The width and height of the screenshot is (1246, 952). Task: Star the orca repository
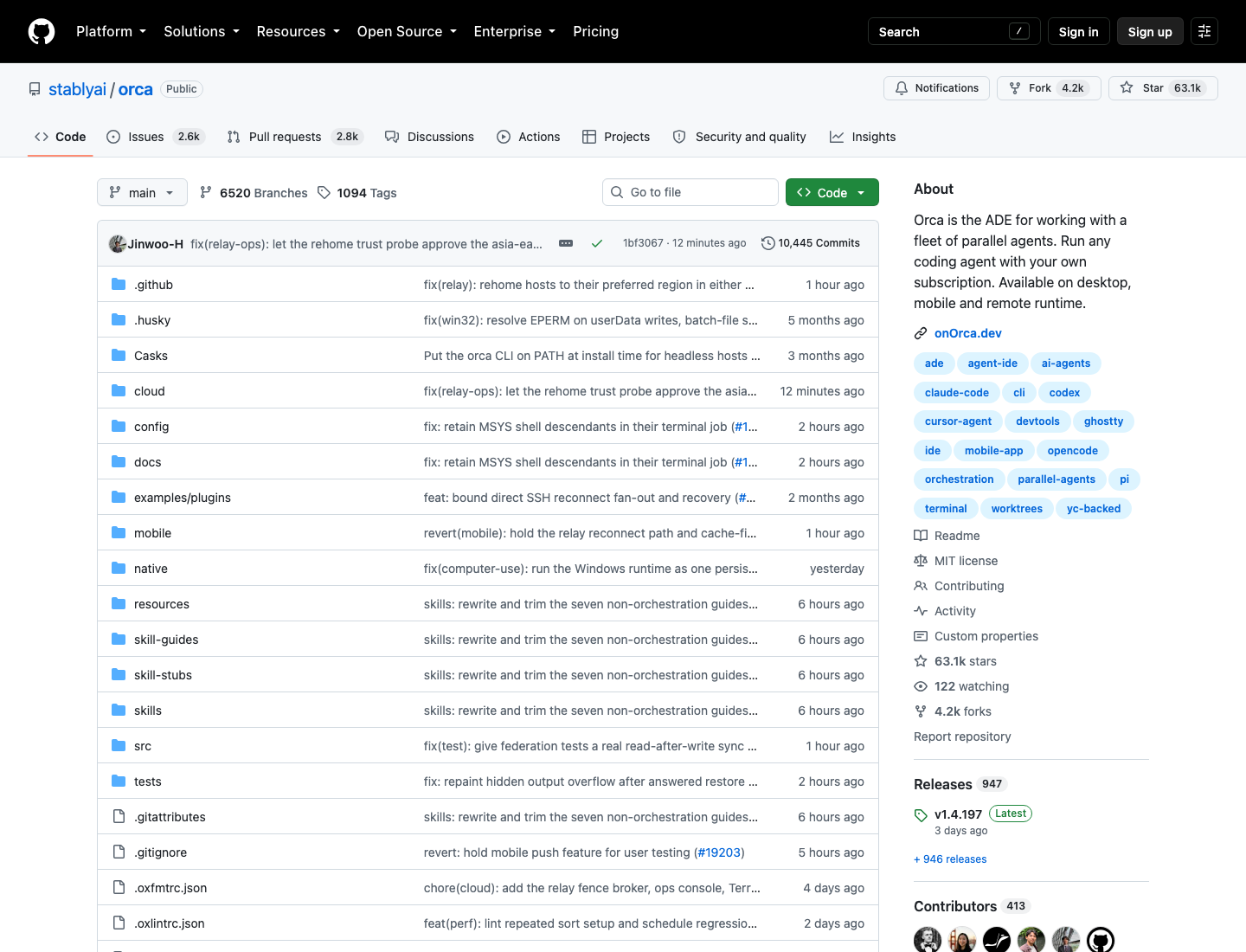click(x=1163, y=88)
